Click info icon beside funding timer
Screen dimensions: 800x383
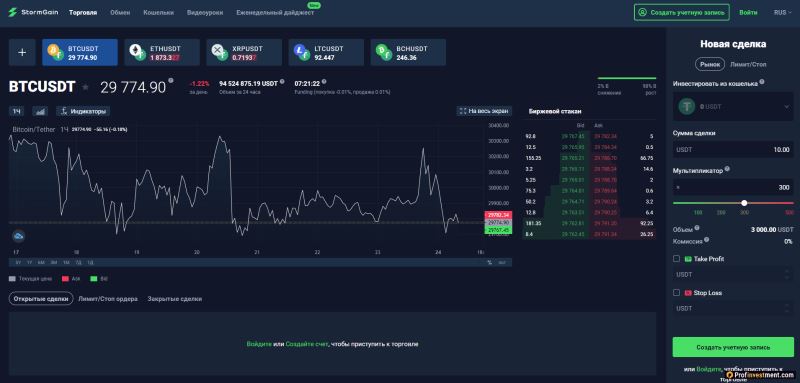coord(324,81)
